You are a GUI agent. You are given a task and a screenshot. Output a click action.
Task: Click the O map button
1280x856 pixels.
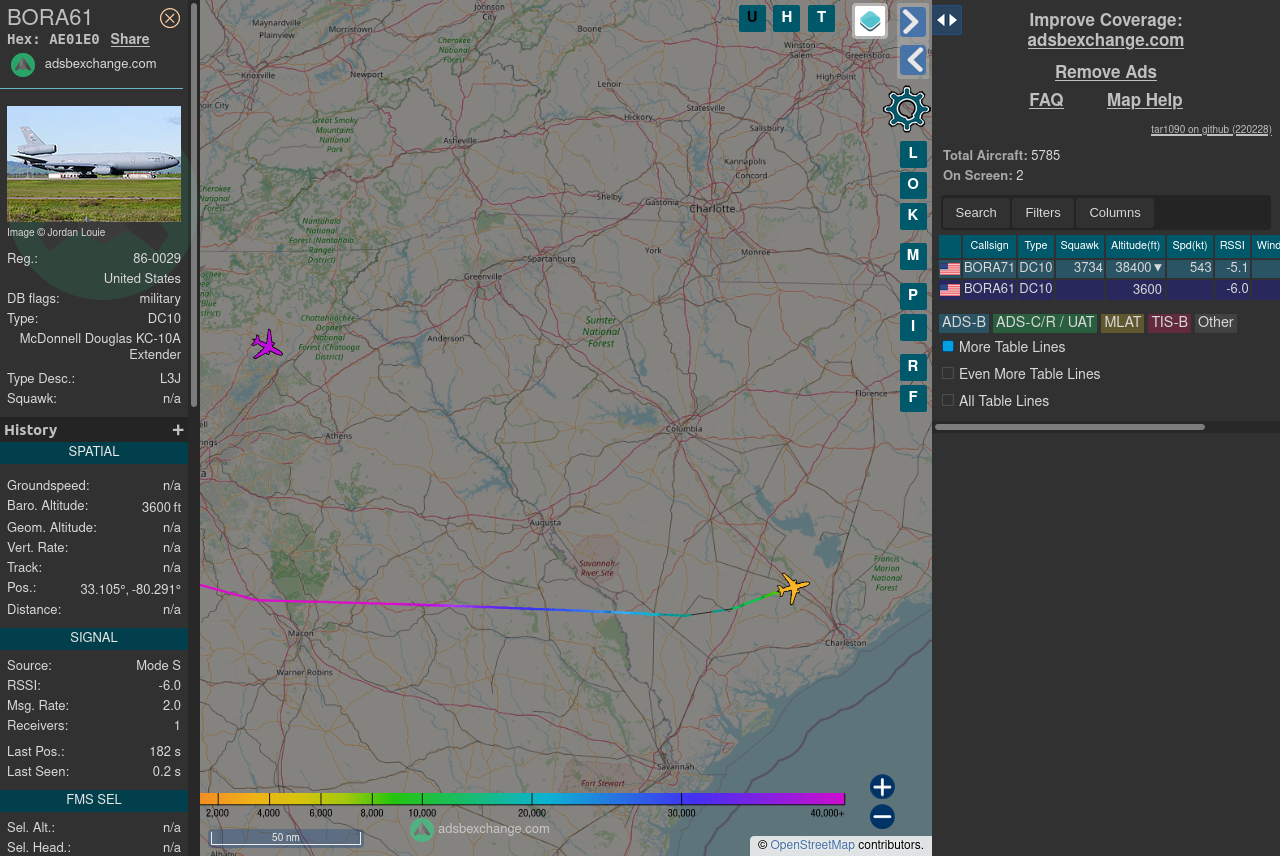tap(913, 185)
